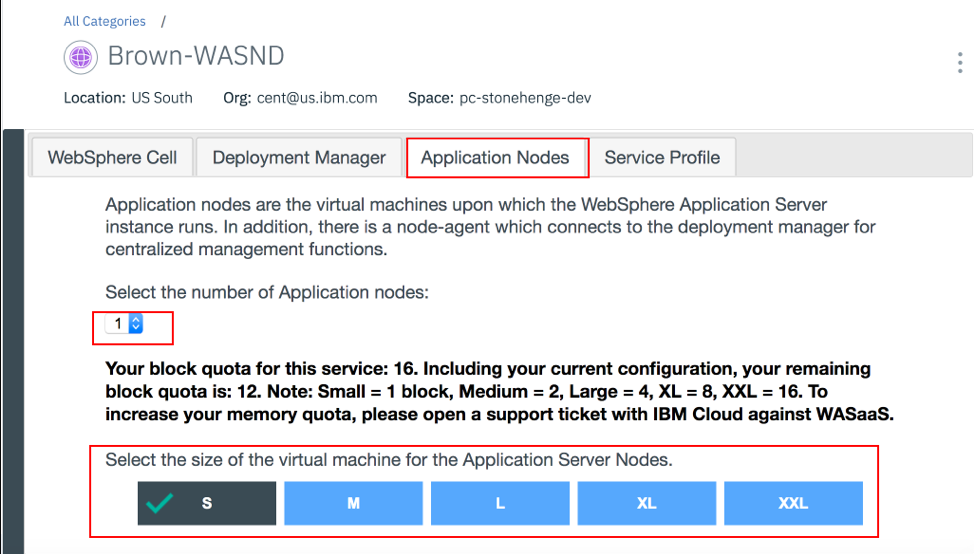The width and height of the screenshot is (974, 554).
Task: Go to the Service Profile tab
Action: (x=662, y=157)
